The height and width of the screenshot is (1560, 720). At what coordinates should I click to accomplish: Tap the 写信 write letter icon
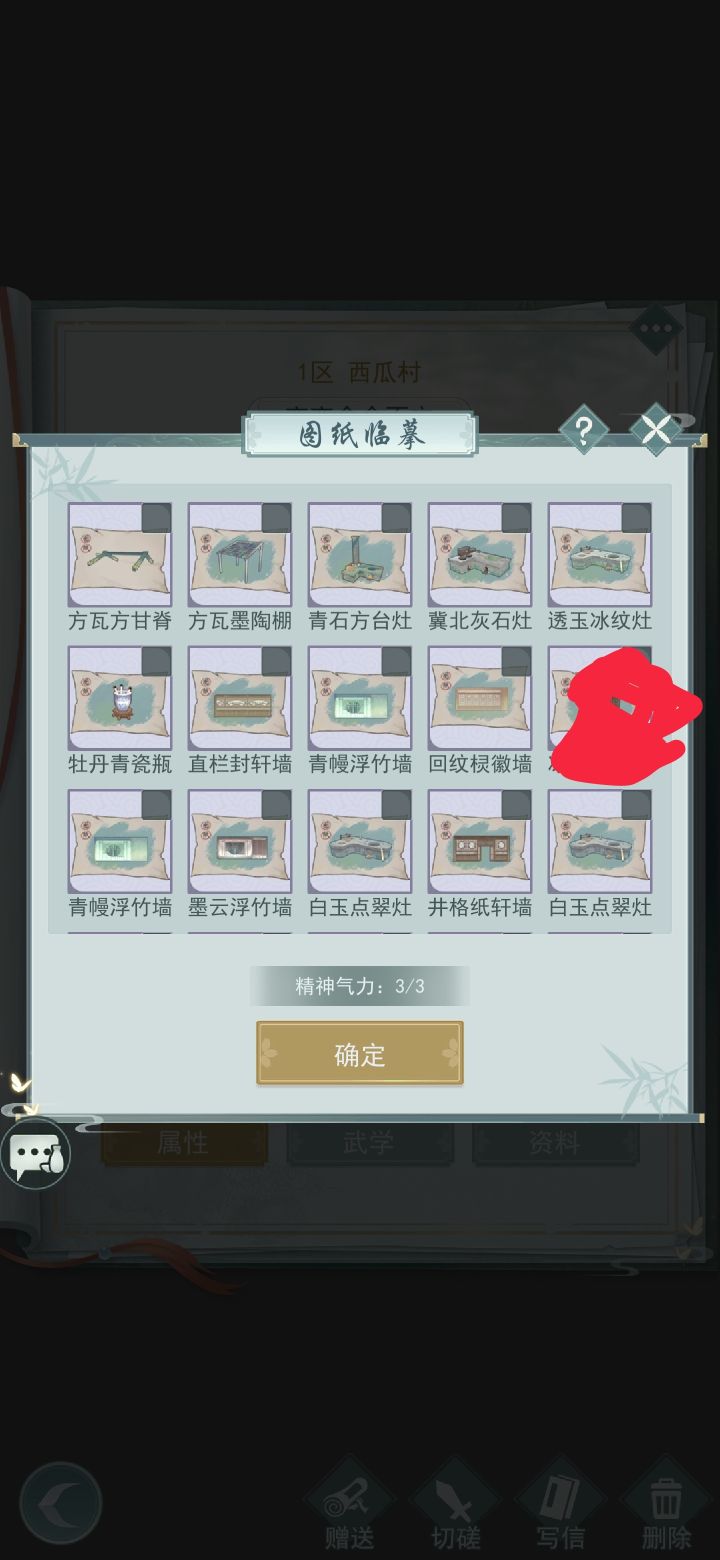coord(560,1505)
